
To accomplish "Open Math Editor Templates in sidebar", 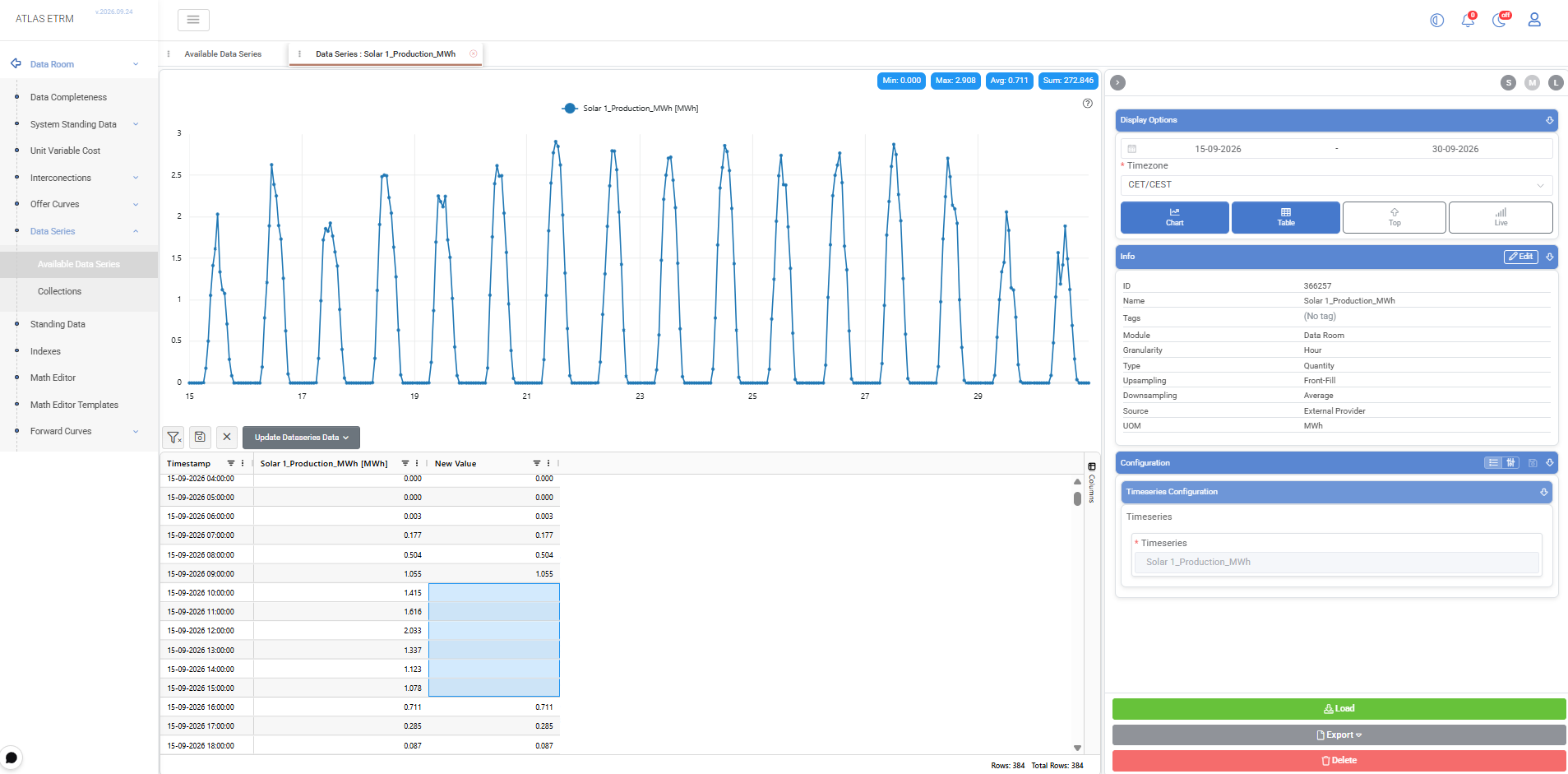I will pyautogui.click(x=74, y=405).
